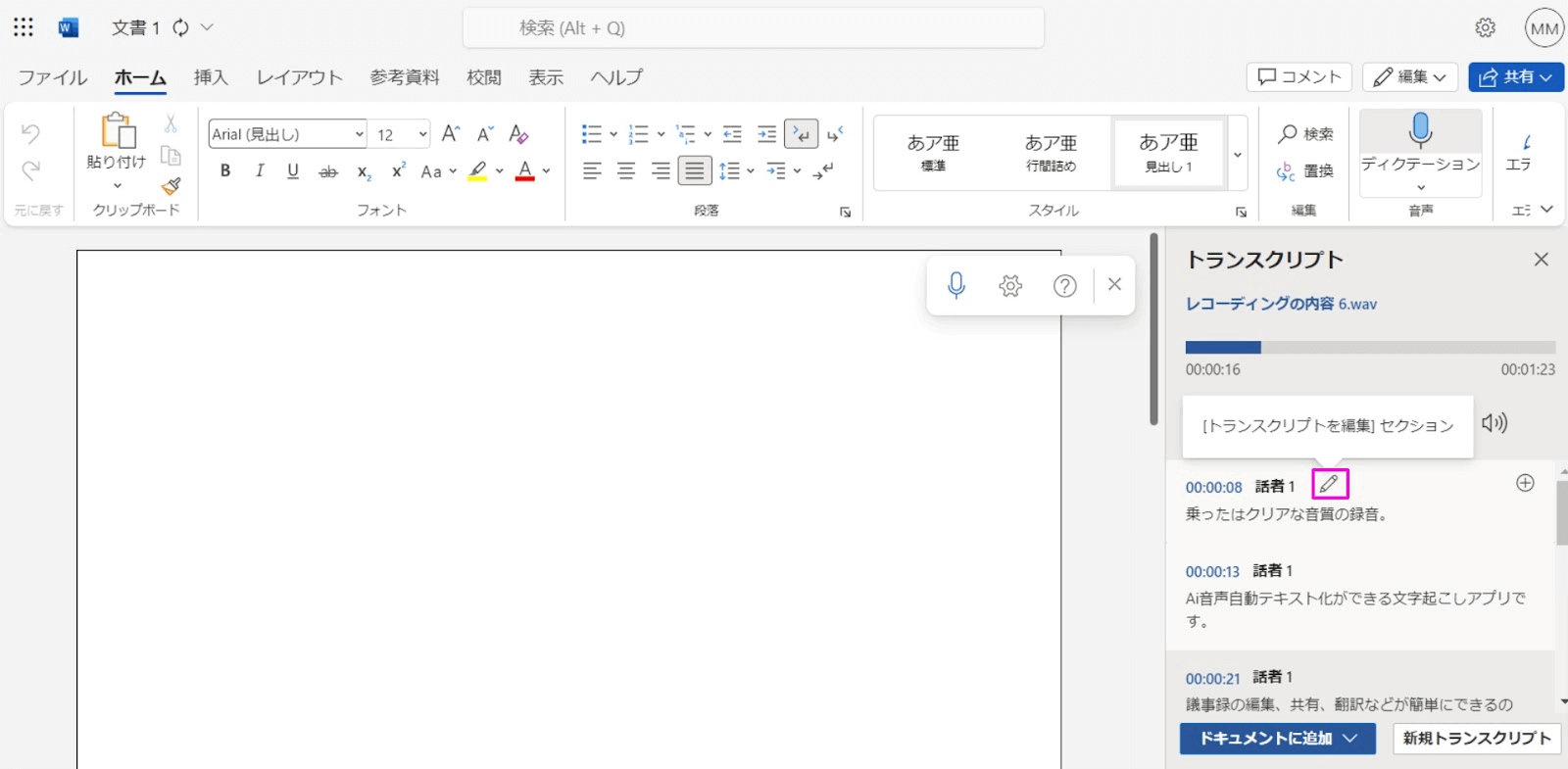Seek in the recording progress bar
1568x769 pixels.
point(1370,347)
